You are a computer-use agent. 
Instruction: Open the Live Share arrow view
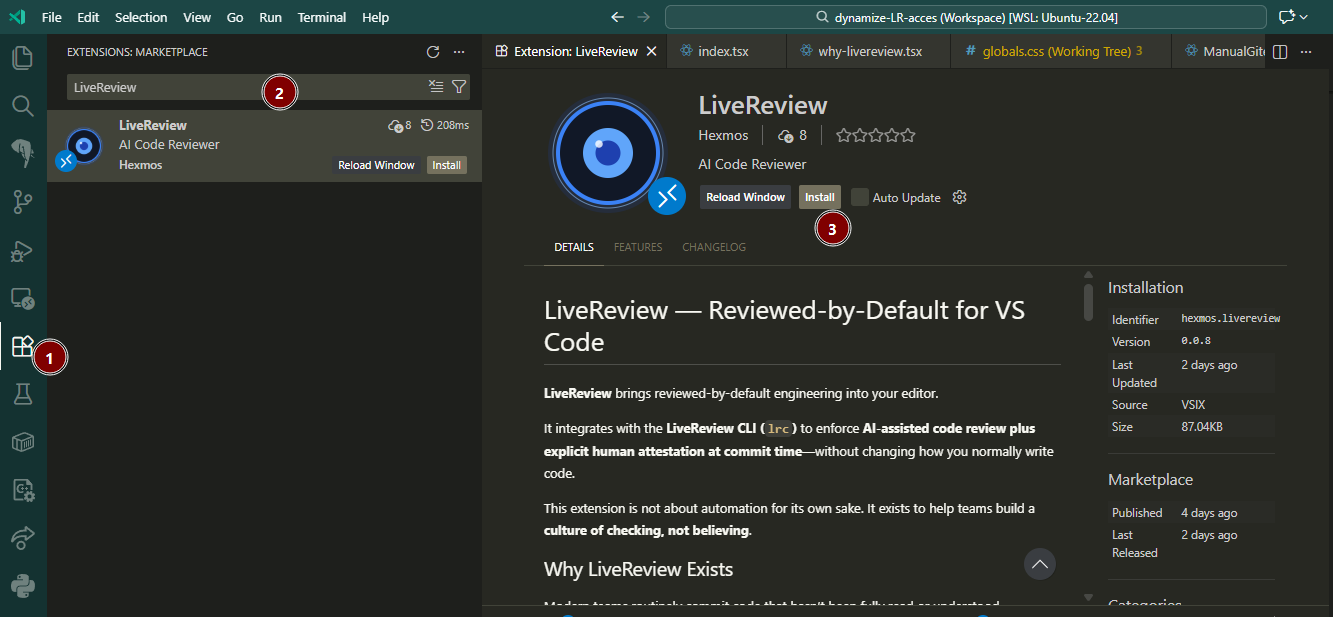pyautogui.click(x=22, y=538)
